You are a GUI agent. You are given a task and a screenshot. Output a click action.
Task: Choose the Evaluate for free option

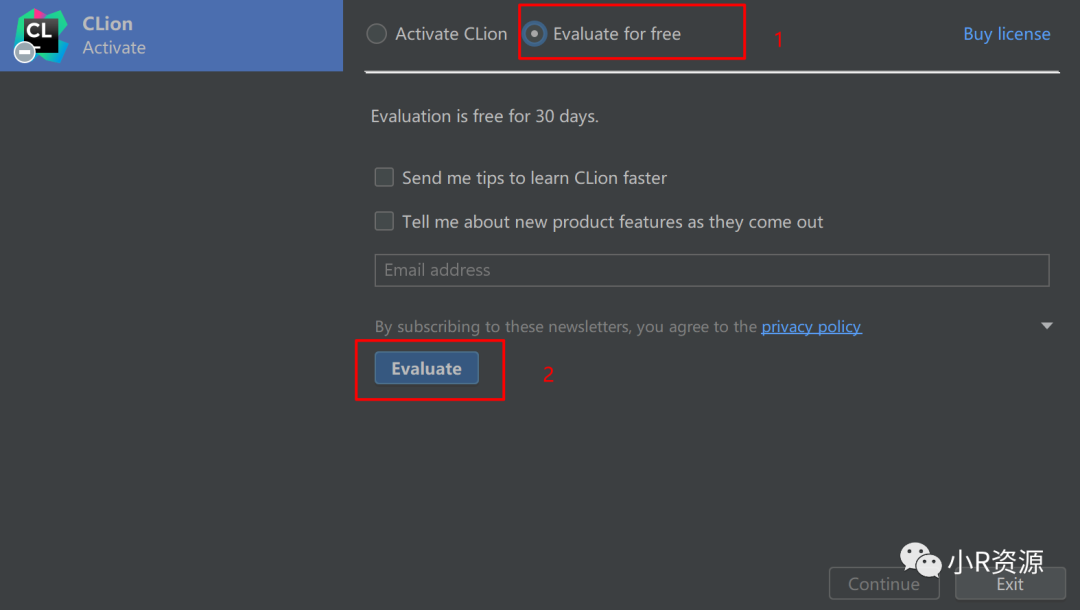[535, 34]
